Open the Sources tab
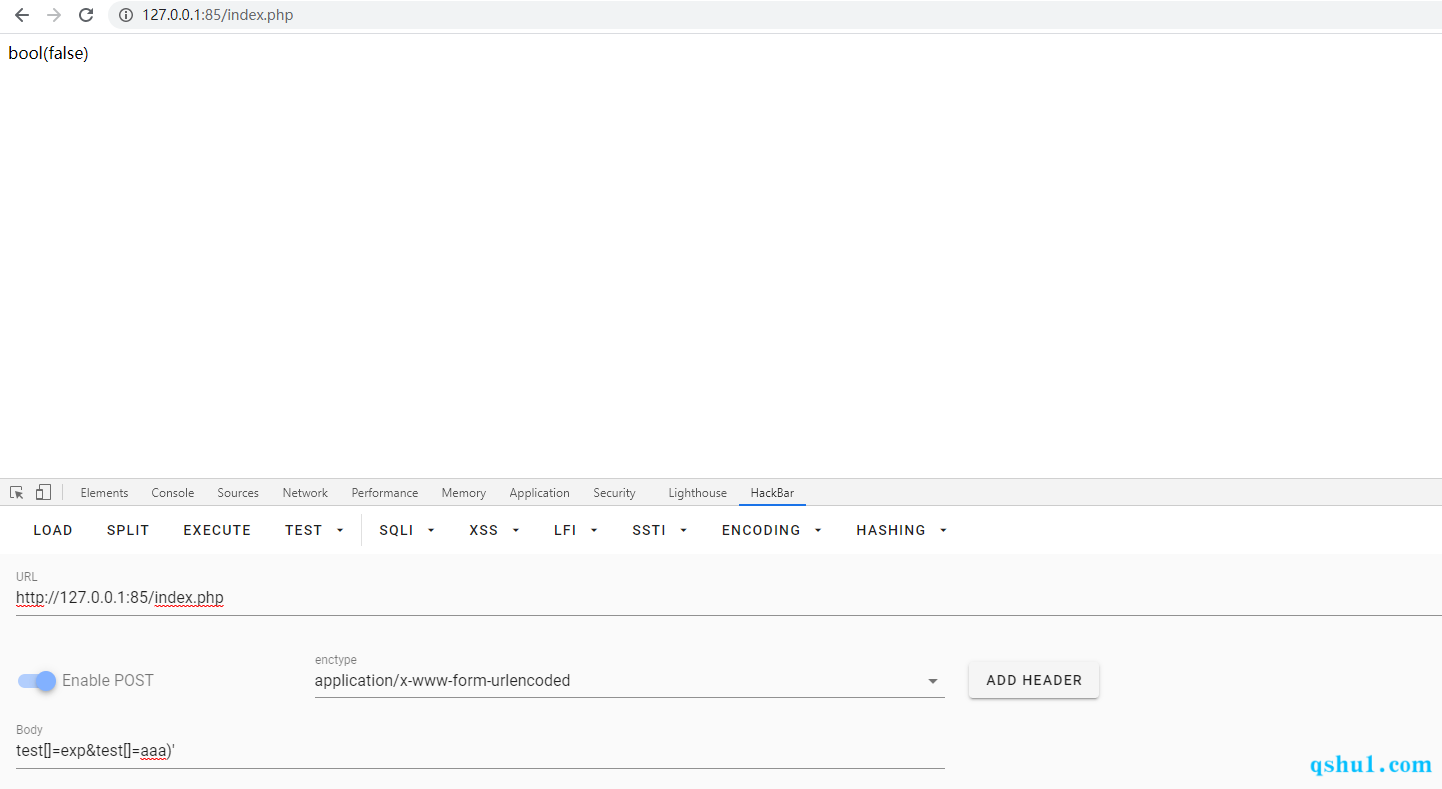 [238, 493]
